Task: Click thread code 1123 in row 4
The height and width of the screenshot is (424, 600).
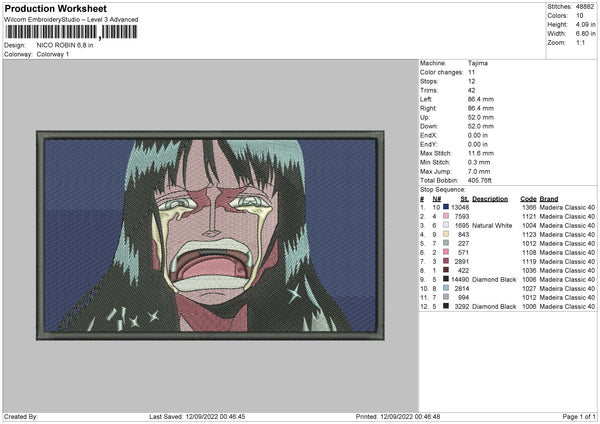Action: tap(529, 235)
